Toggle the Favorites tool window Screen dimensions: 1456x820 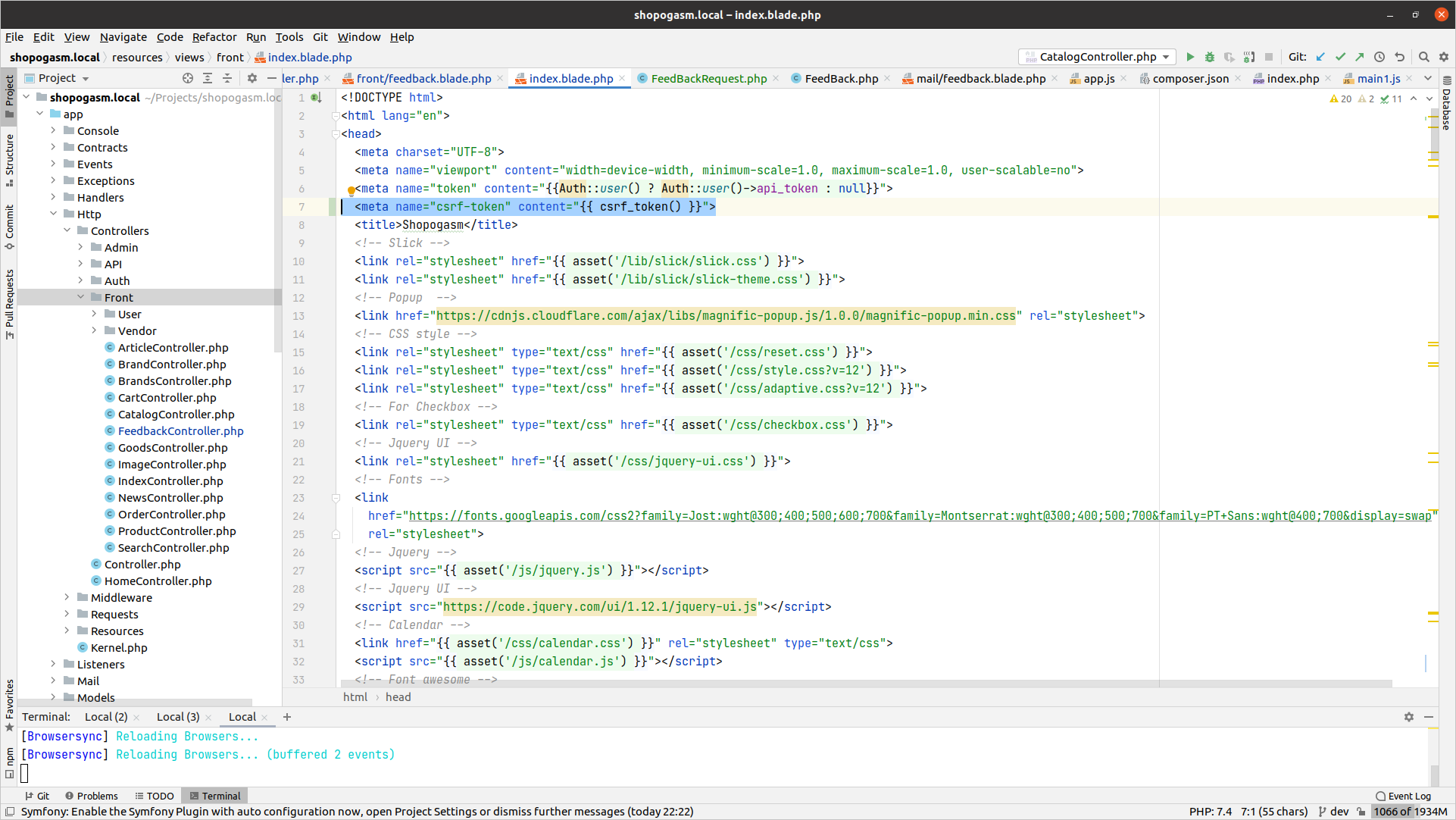[x=9, y=705]
